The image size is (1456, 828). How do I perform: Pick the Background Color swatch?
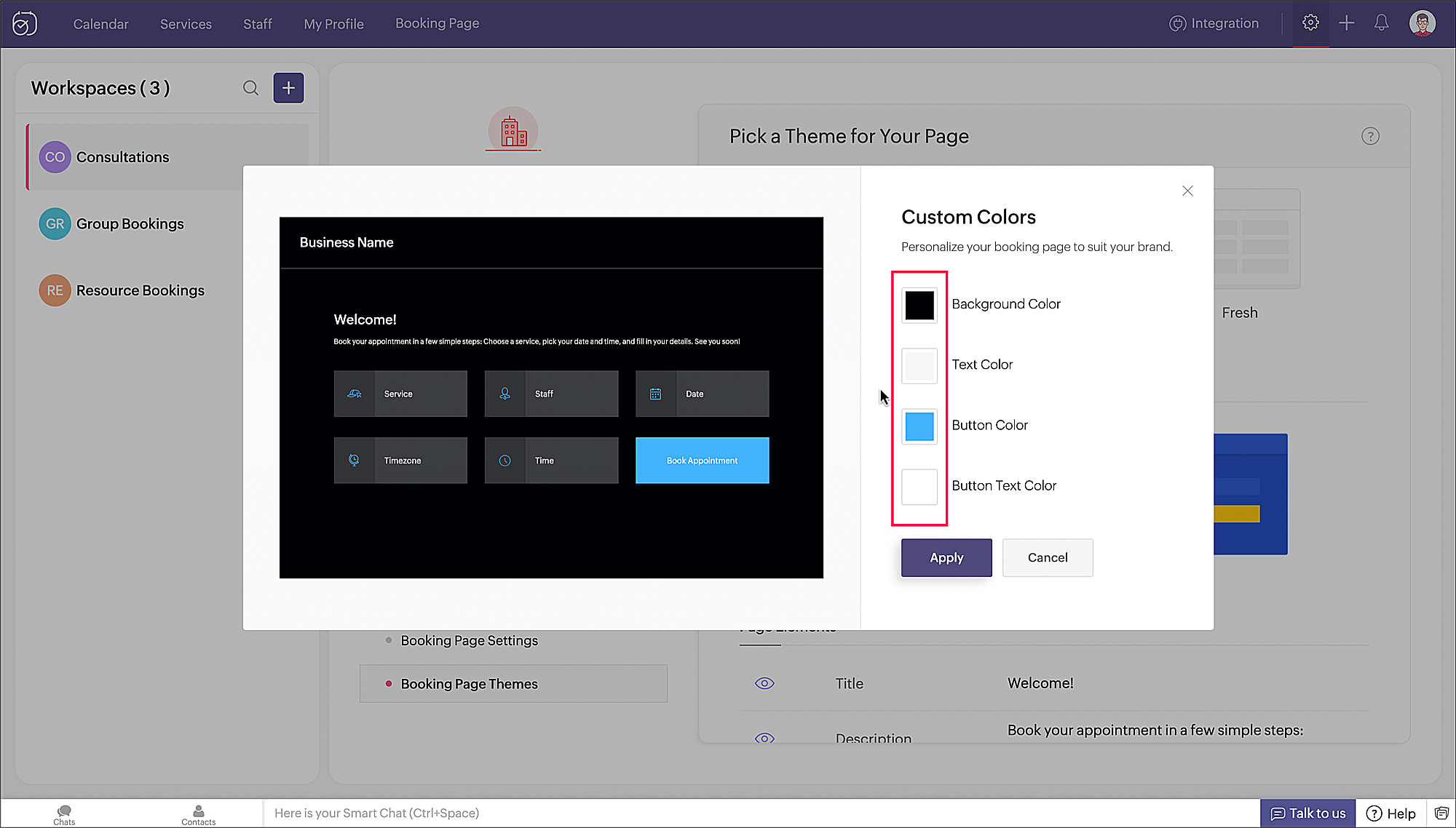pyautogui.click(x=919, y=306)
